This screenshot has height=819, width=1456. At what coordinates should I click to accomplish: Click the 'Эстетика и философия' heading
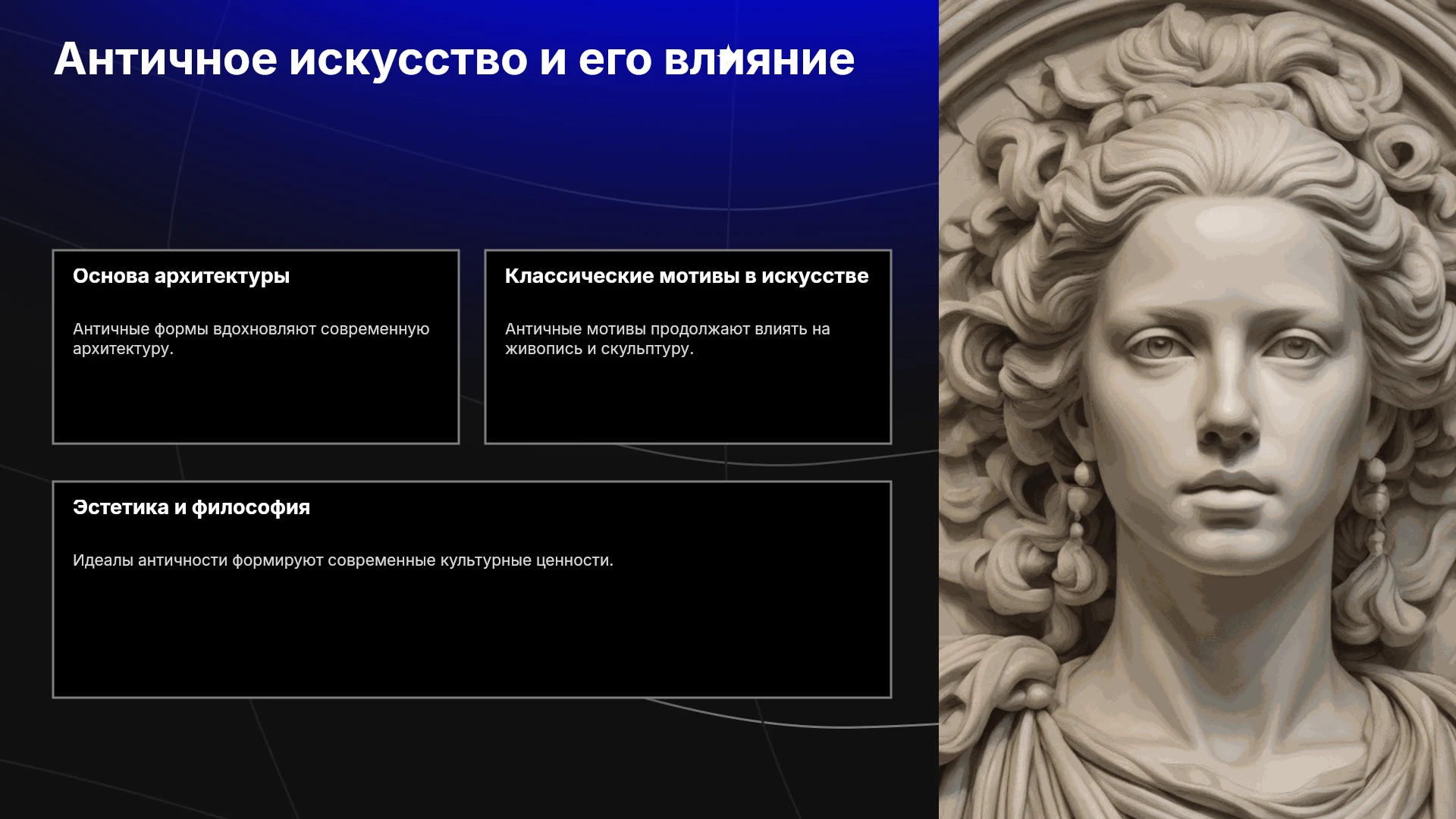coord(191,507)
